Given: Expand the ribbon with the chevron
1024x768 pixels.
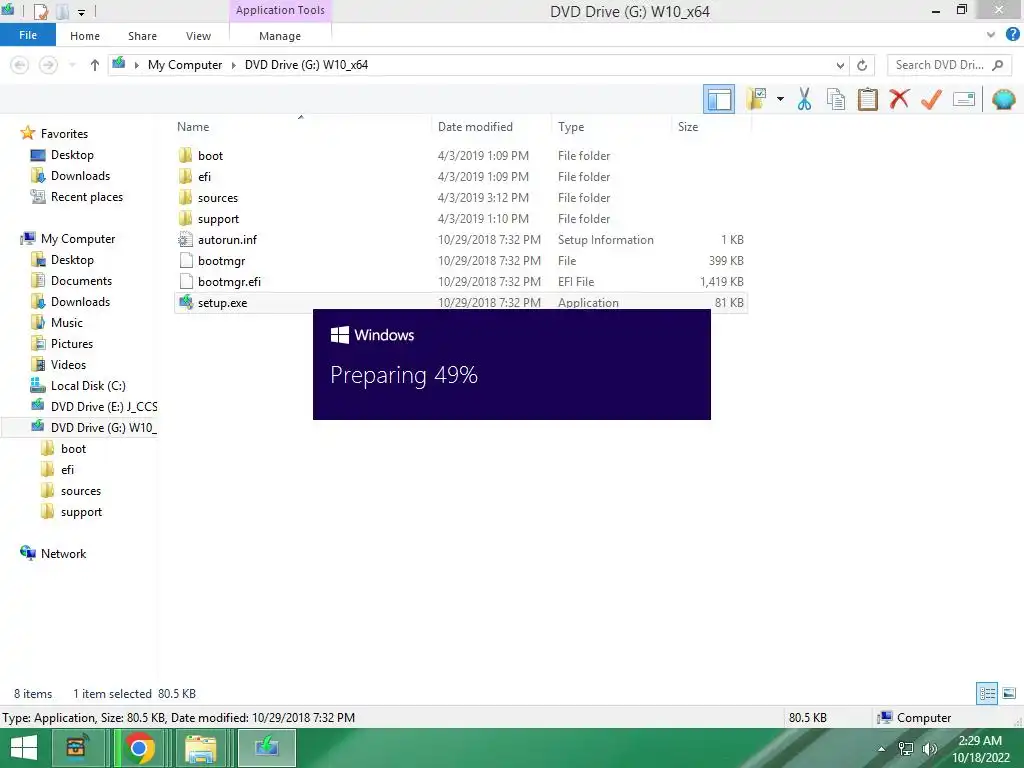Looking at the screenshot, I should (x=991, y=35).
